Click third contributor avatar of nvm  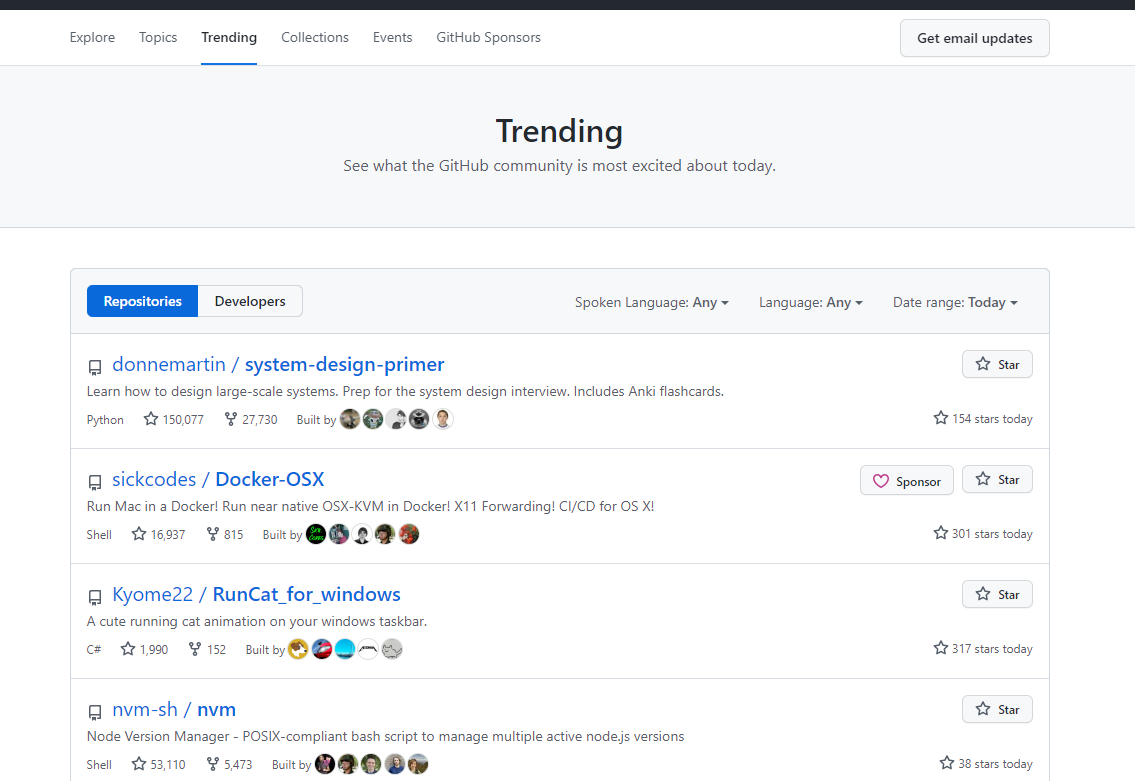point(371,764)
